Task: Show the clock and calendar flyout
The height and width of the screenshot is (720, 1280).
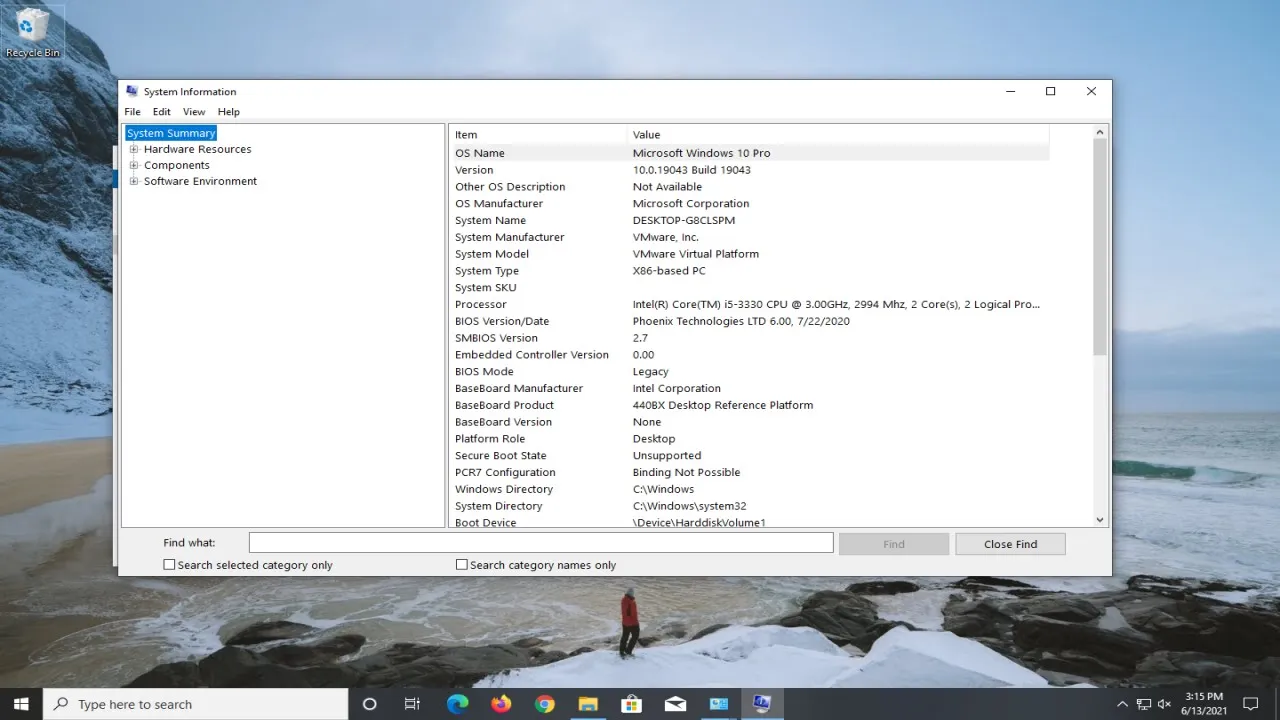Action: [x=1204, y=704]
